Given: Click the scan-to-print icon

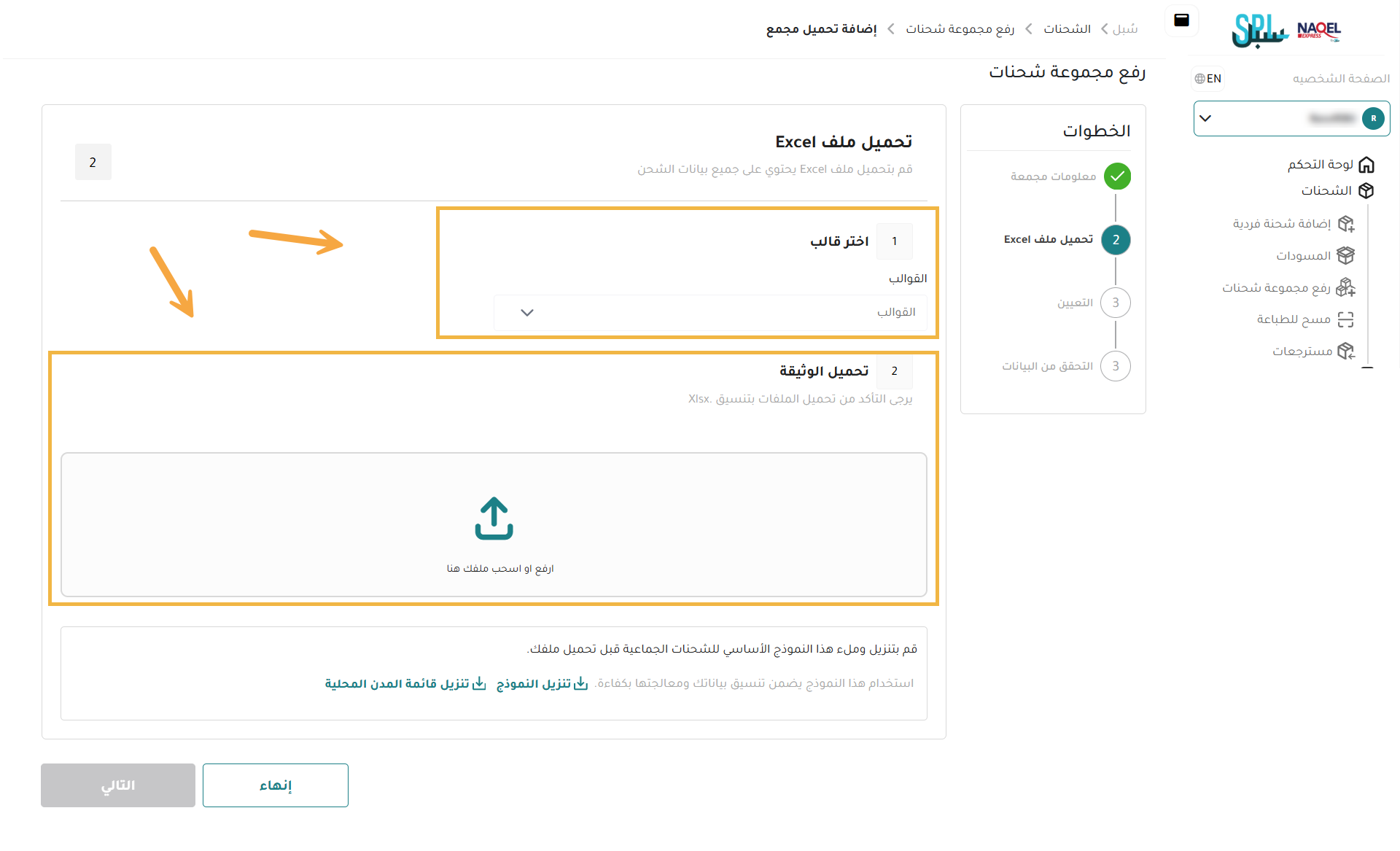Looking at the screenshot, I should [1346, 319].
